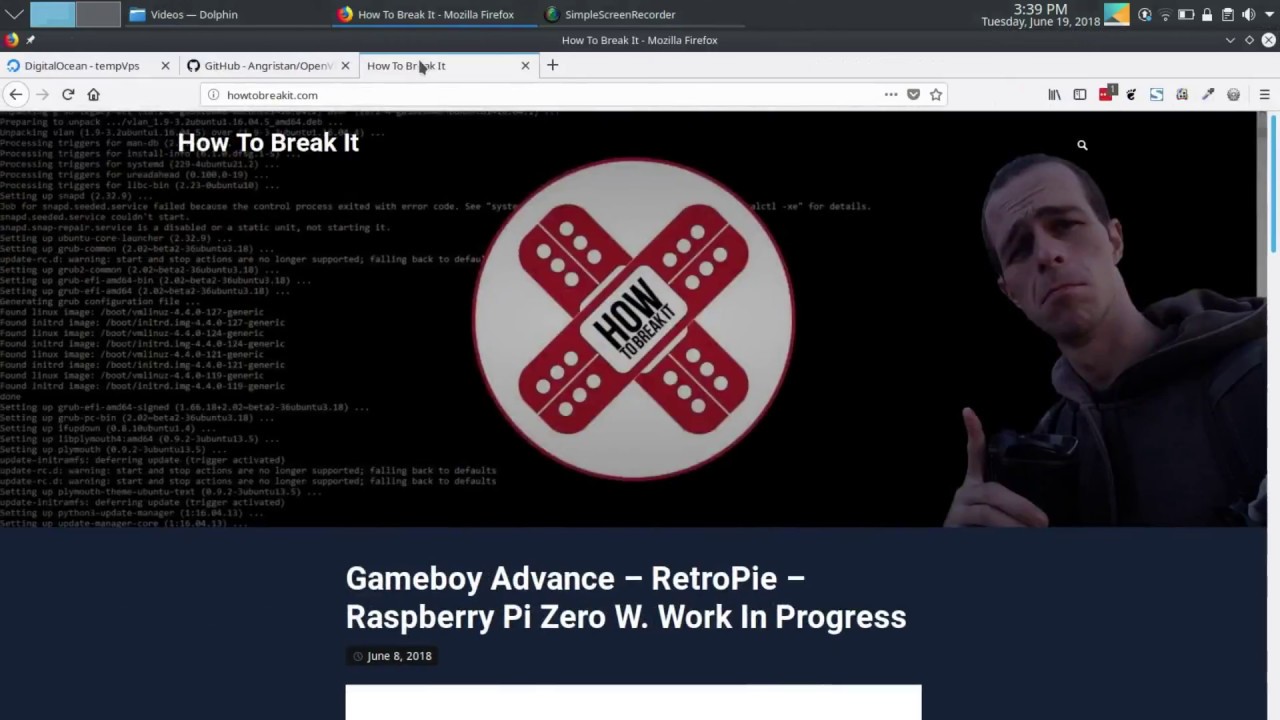Select Mozilla Firefox task in the panel

pyautogui.click(x=436, y=14)
